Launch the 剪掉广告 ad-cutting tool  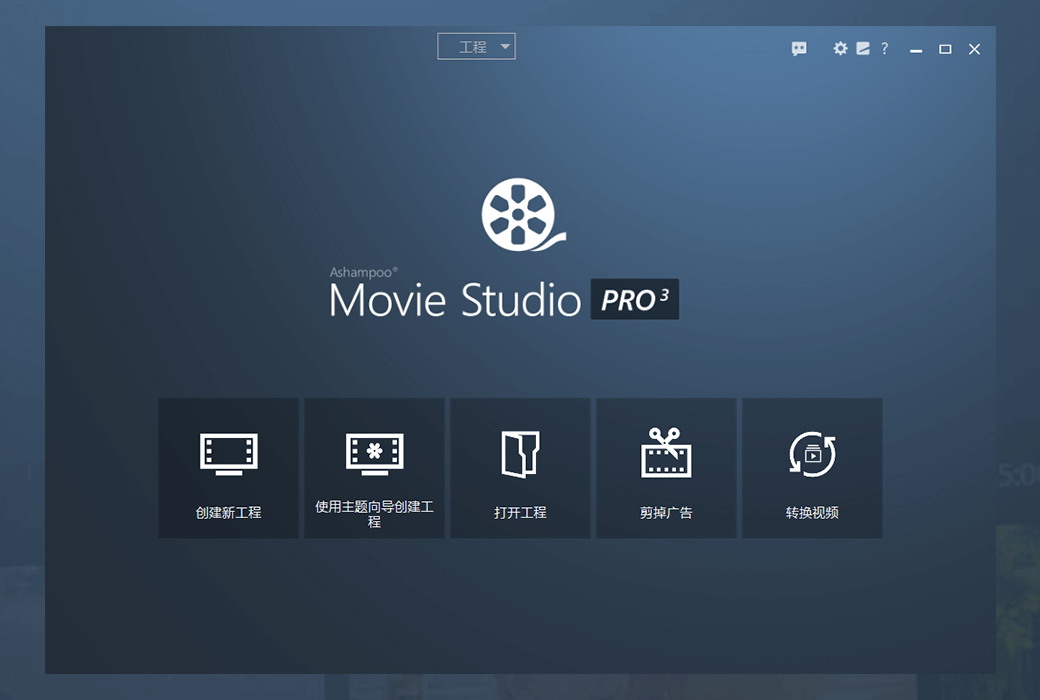[x=667, y=468]
